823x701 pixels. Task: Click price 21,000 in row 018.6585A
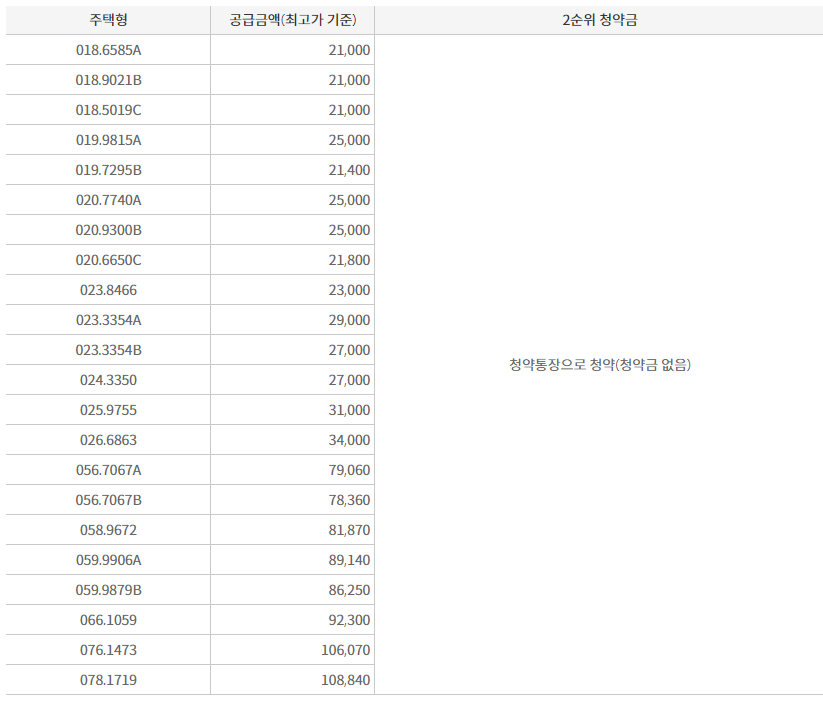(349, 50)
